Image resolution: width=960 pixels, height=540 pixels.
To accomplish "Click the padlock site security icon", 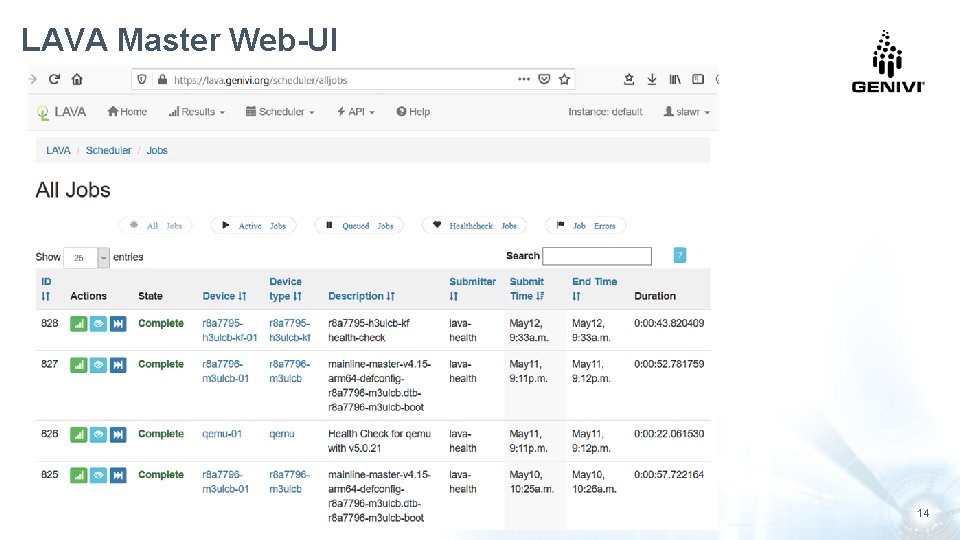I will [162, 80].
